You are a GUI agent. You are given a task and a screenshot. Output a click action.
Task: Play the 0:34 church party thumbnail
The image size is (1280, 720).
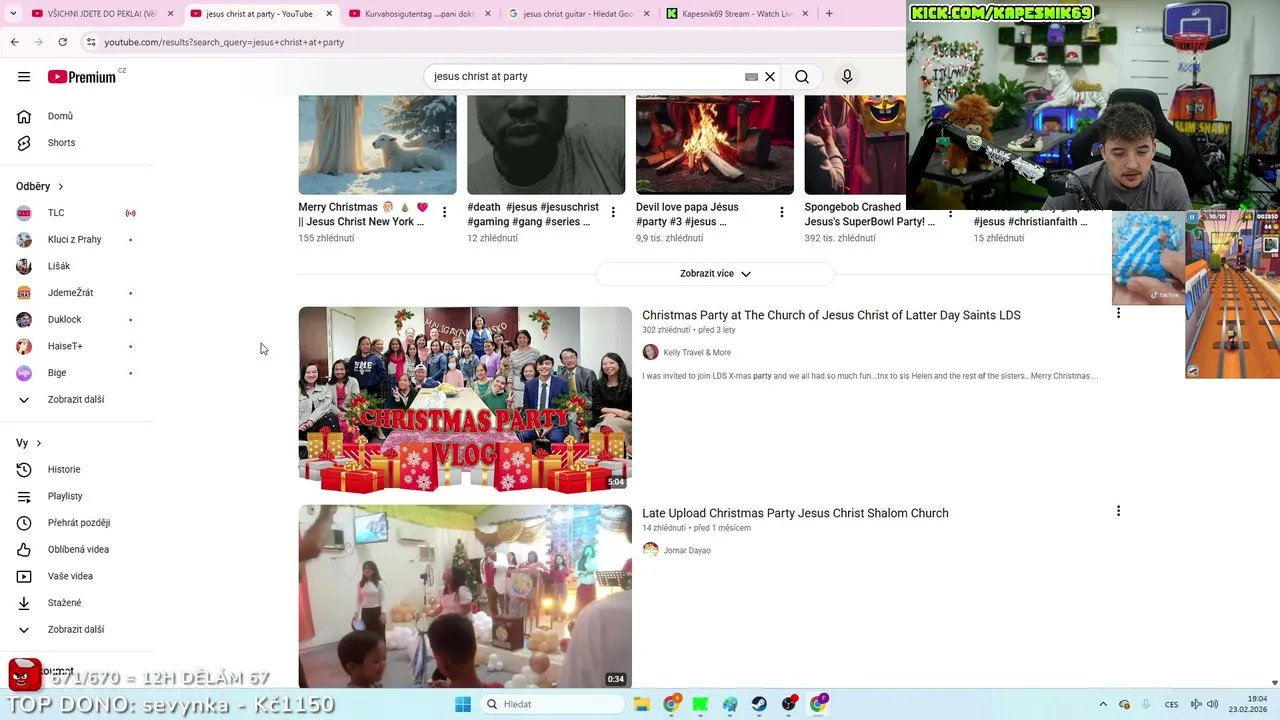pyautogui.click(x=465, y=596)
